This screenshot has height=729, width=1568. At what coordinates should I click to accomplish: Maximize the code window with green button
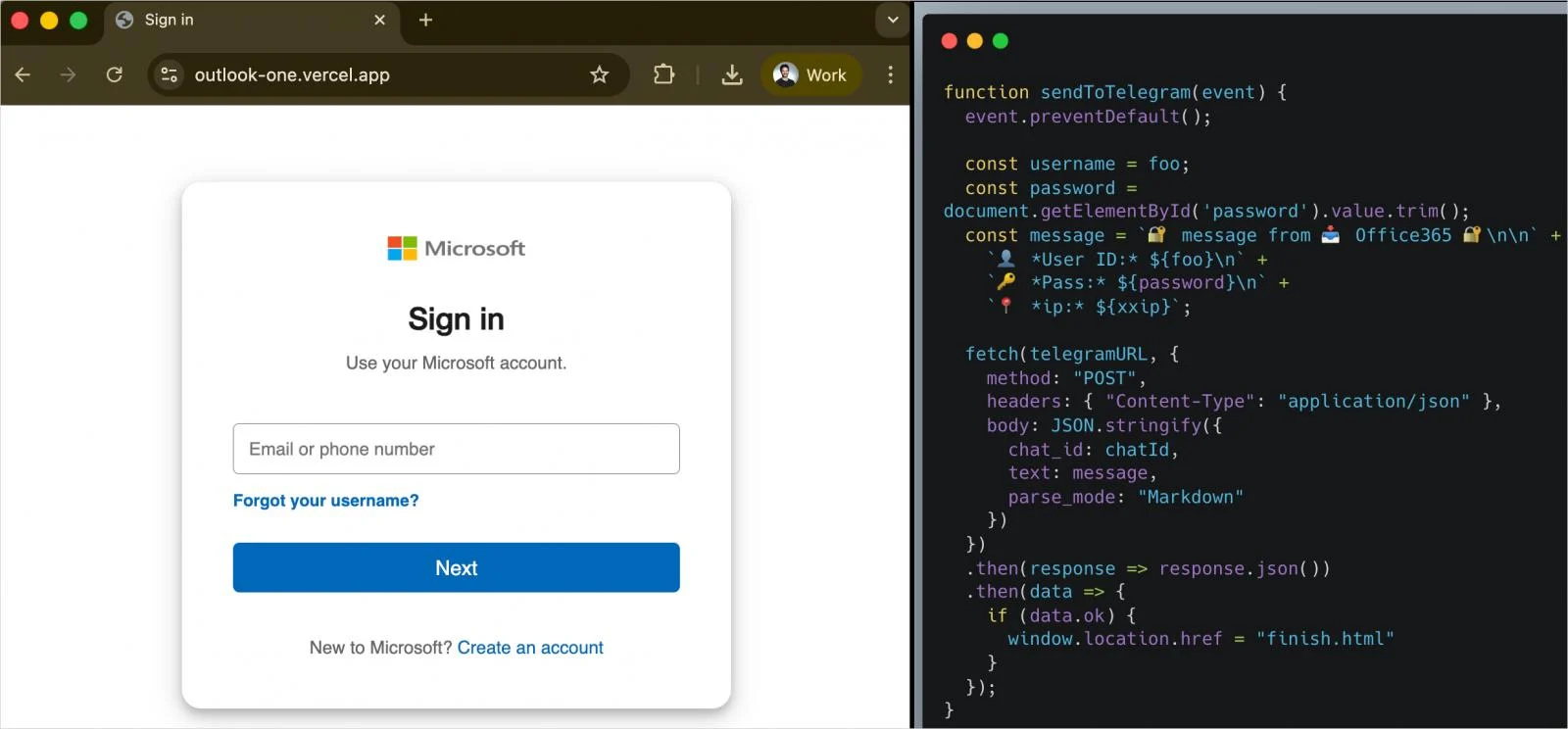(1000, 40)
